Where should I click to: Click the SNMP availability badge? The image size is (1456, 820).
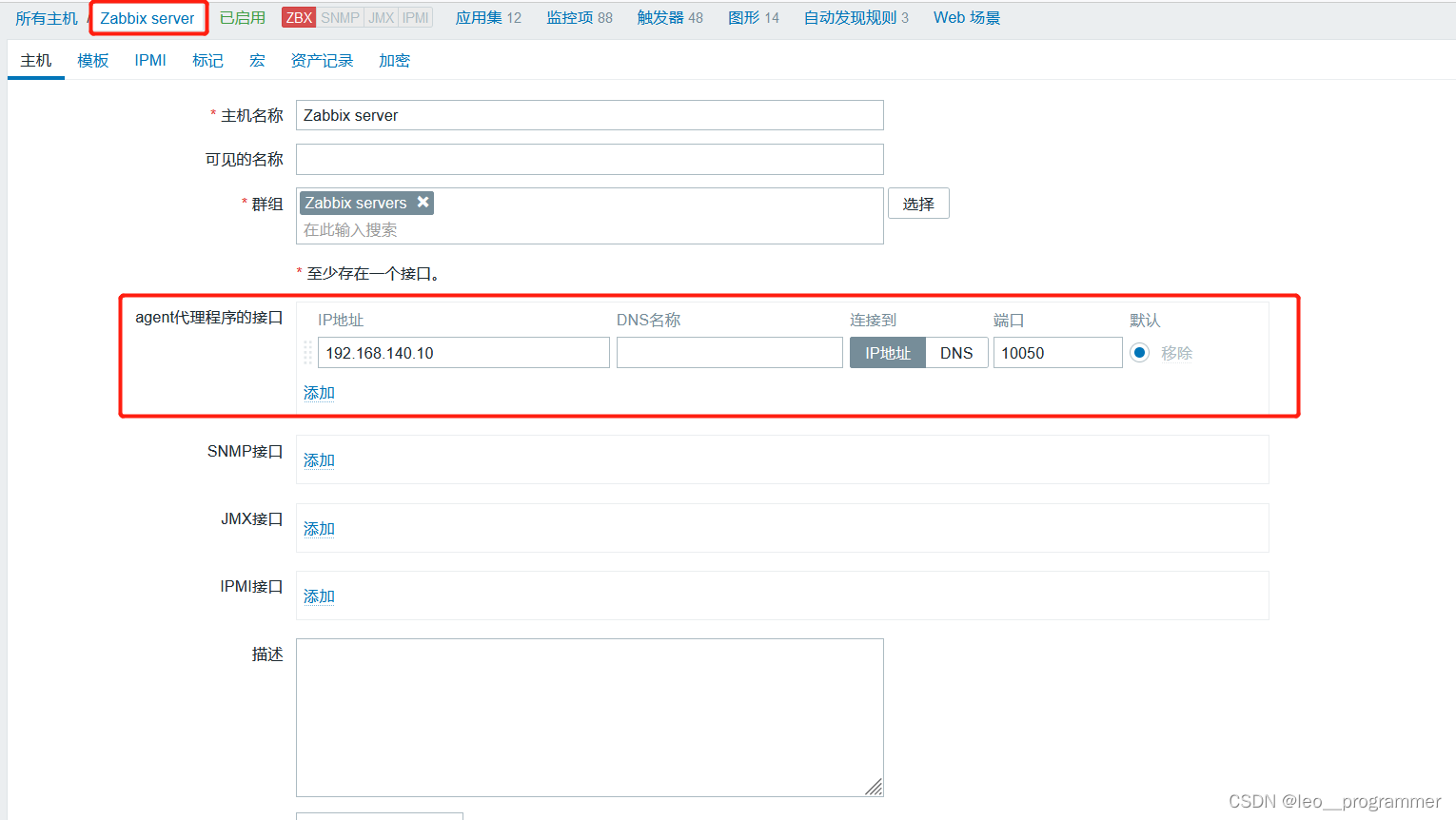pyautogui.click(x=340, y=18)
